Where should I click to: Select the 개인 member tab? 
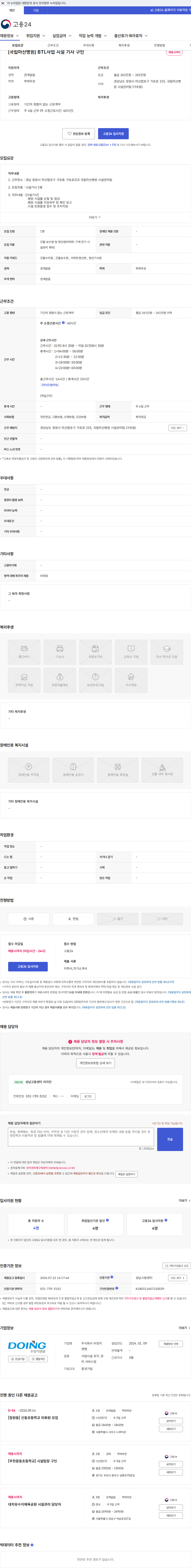[x=12, y=10]
